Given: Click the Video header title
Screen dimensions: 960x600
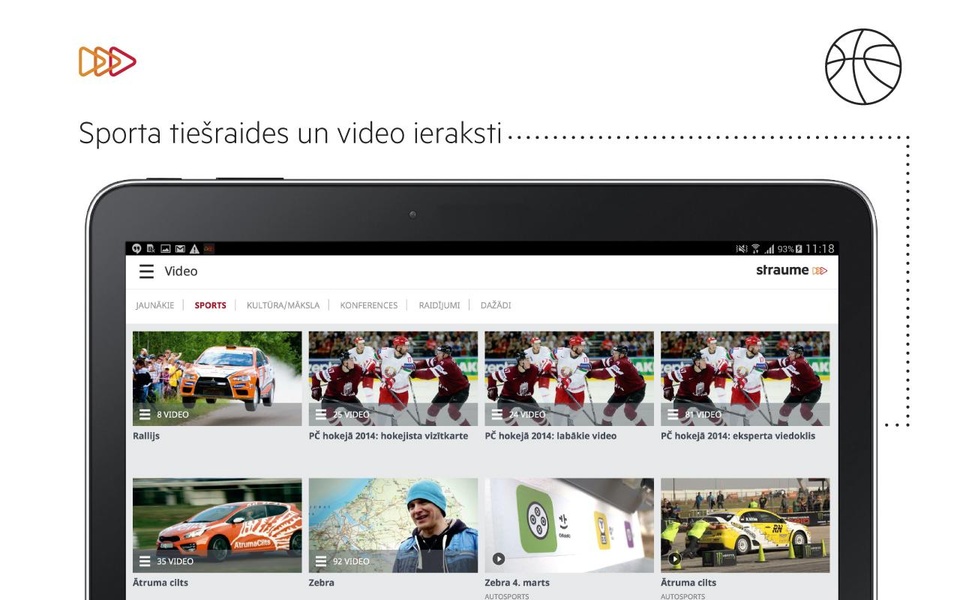Looking at the screenshot, I should click(x=181, y=271).
